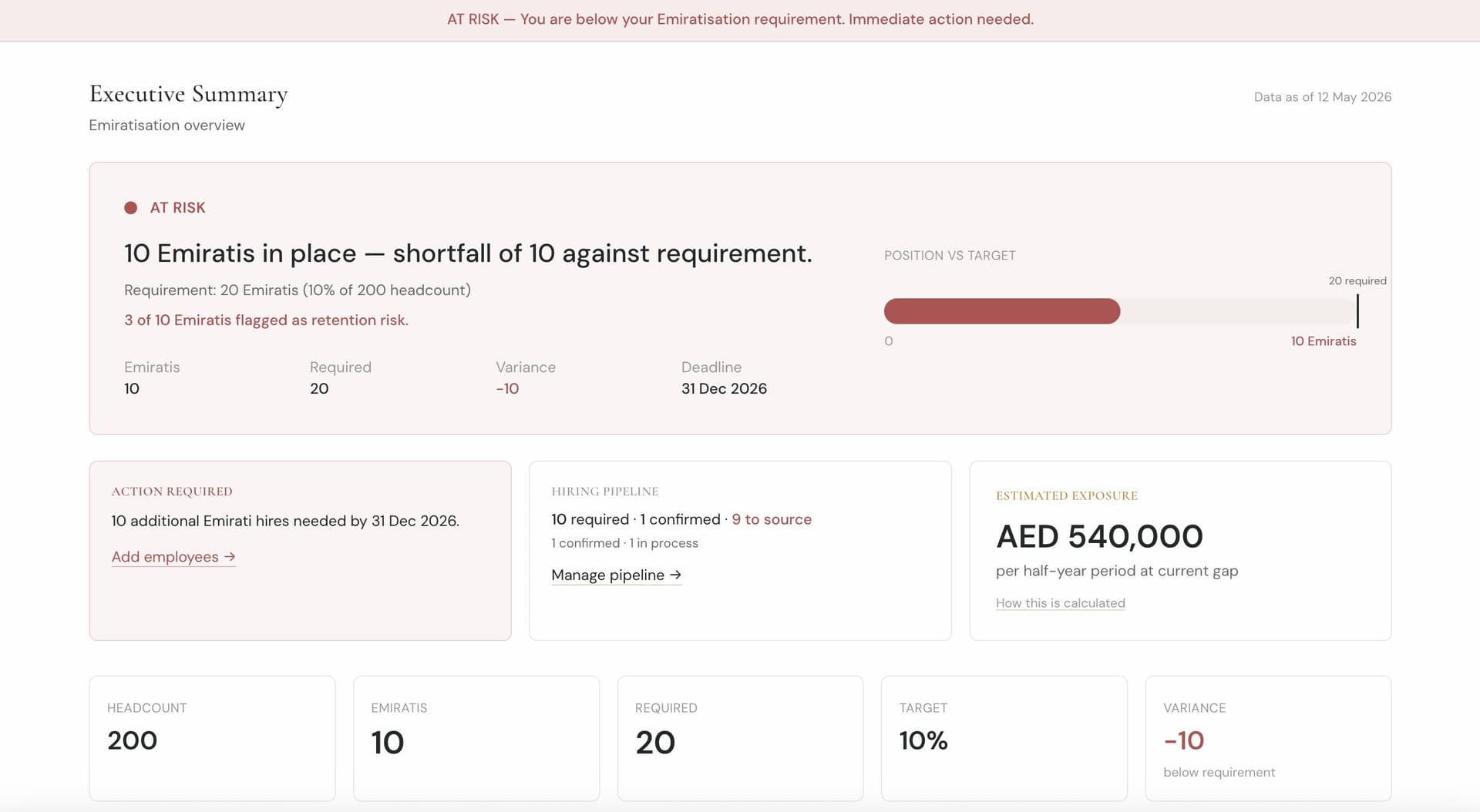Click the 'HIRING PIPELINE' card heading
Viewport: 1480px width, 812px height.
605,492
